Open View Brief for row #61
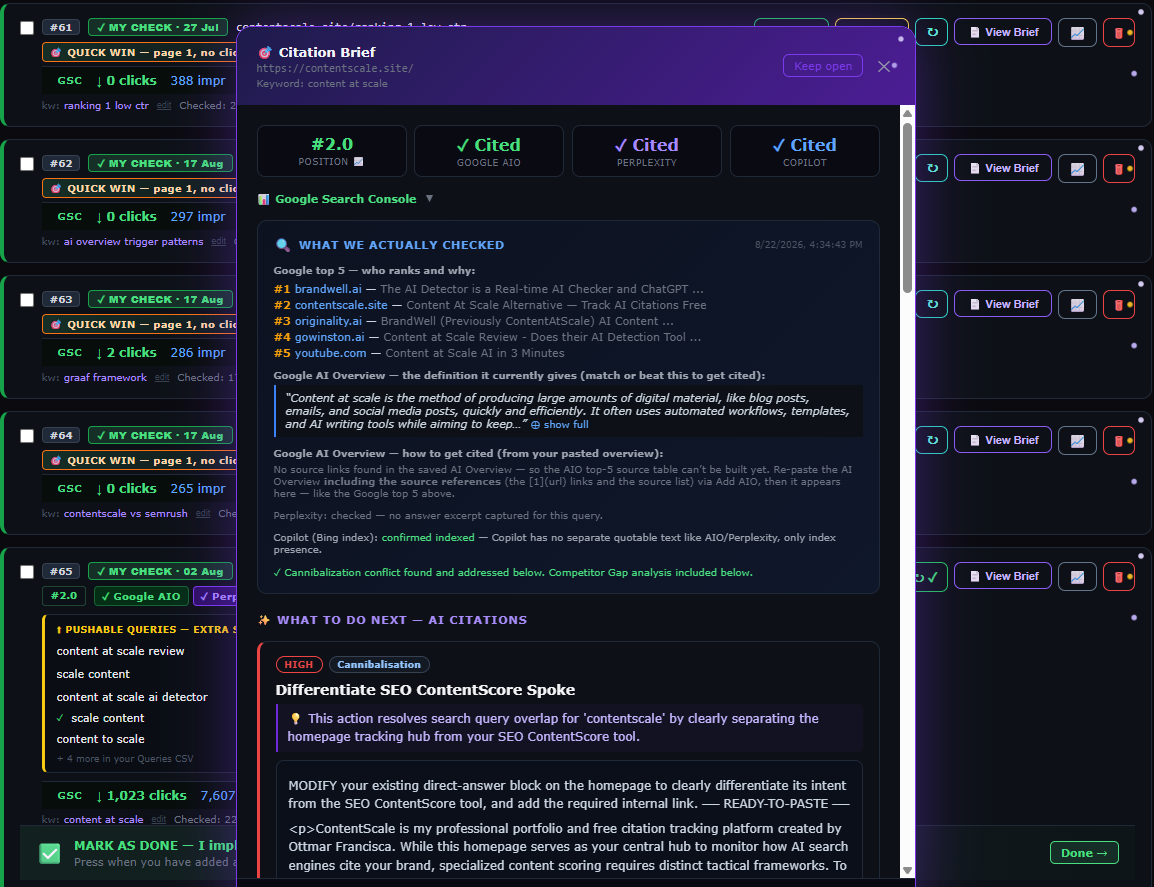Screen dimensions: 1154x887 pyautogui.click(x=1002, y=32)
